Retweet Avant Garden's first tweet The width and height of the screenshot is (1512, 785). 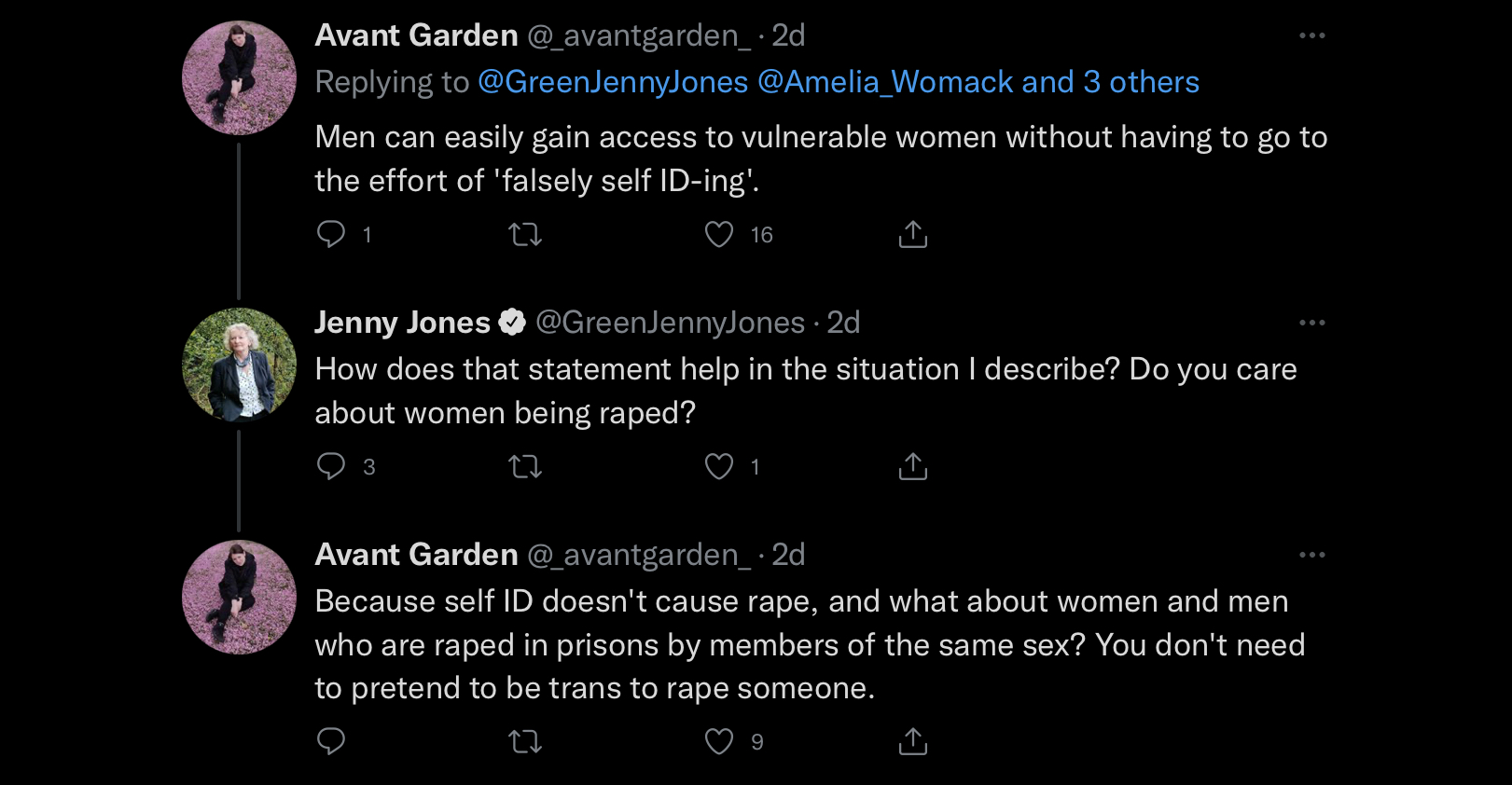pos(525,234)
